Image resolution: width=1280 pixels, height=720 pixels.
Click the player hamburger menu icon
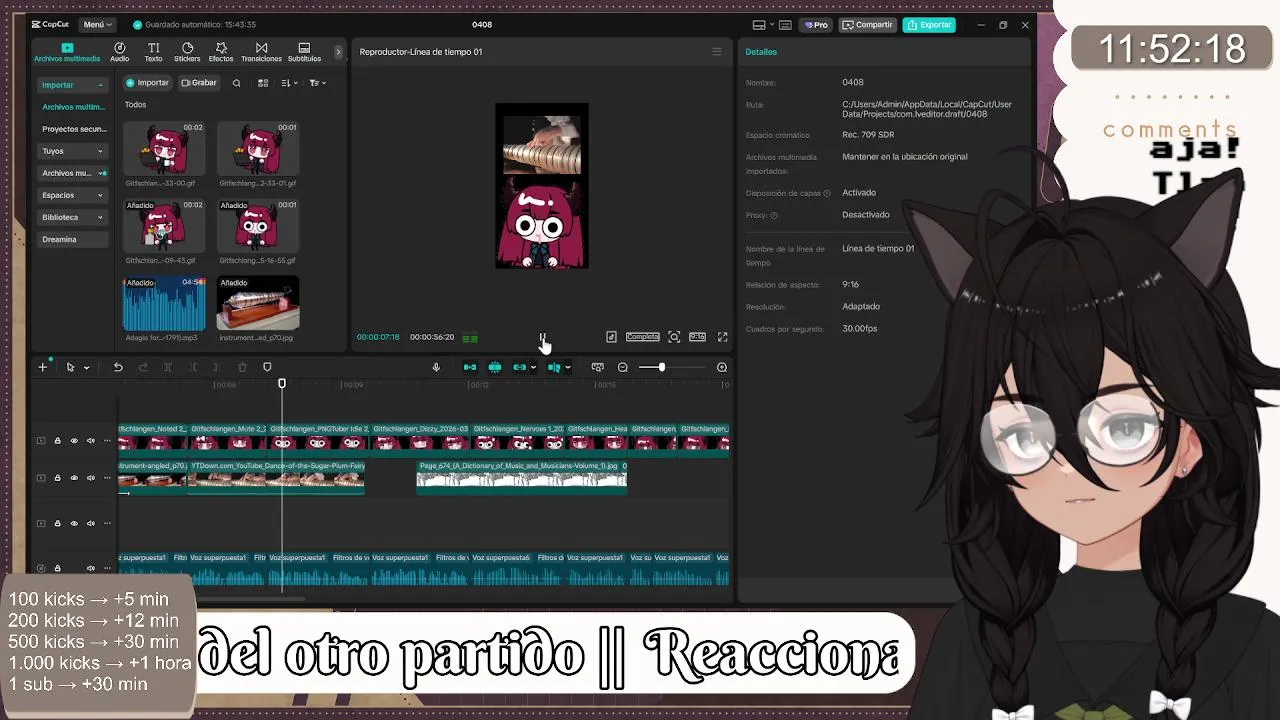click(717, 52)
